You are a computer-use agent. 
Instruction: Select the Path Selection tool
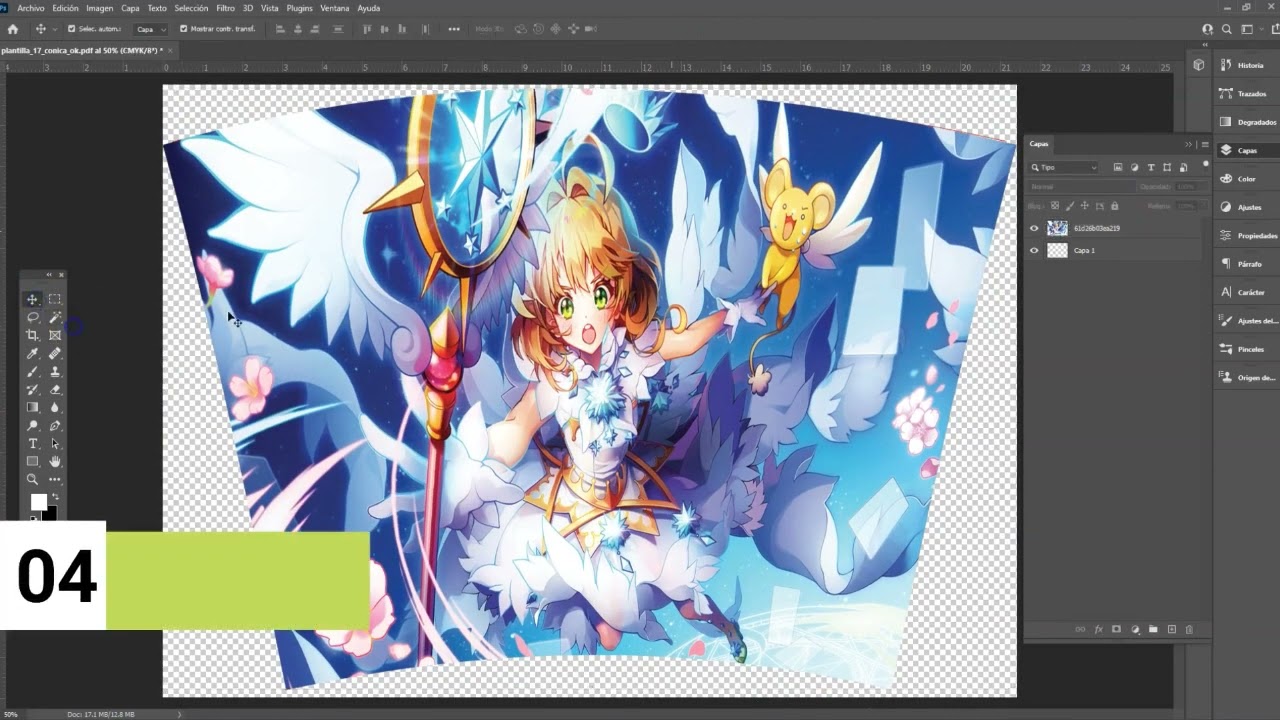(x=55, y=444)
